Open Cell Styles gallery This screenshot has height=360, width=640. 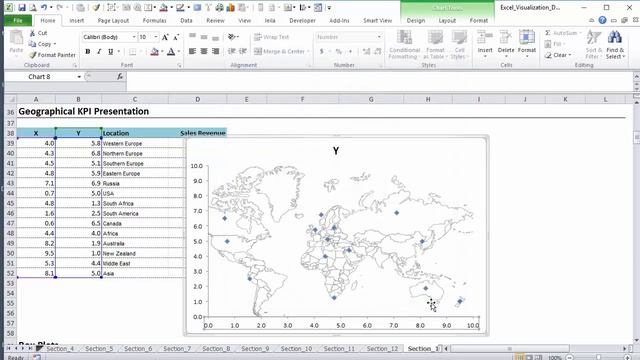459,44
